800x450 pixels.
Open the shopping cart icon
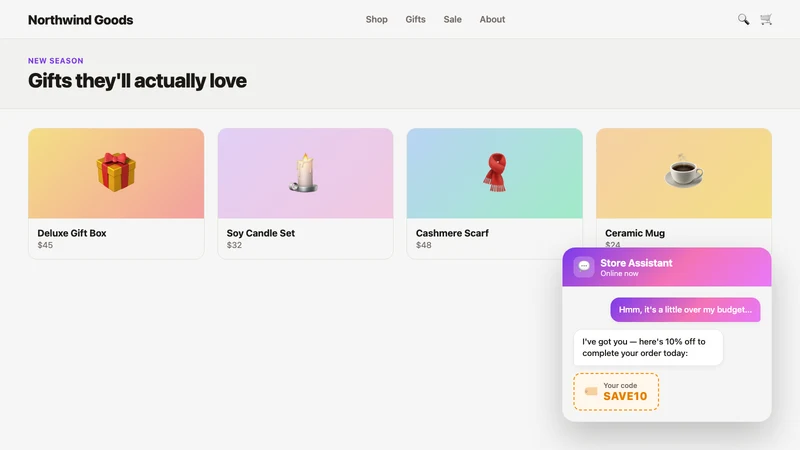coord(766,19)
